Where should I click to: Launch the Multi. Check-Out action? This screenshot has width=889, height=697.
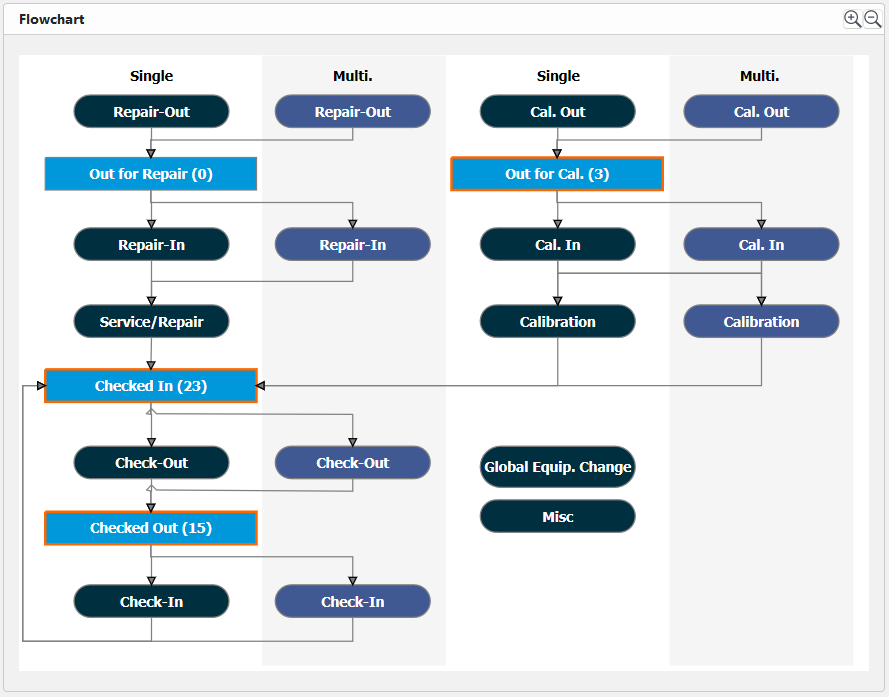(352, 463)
